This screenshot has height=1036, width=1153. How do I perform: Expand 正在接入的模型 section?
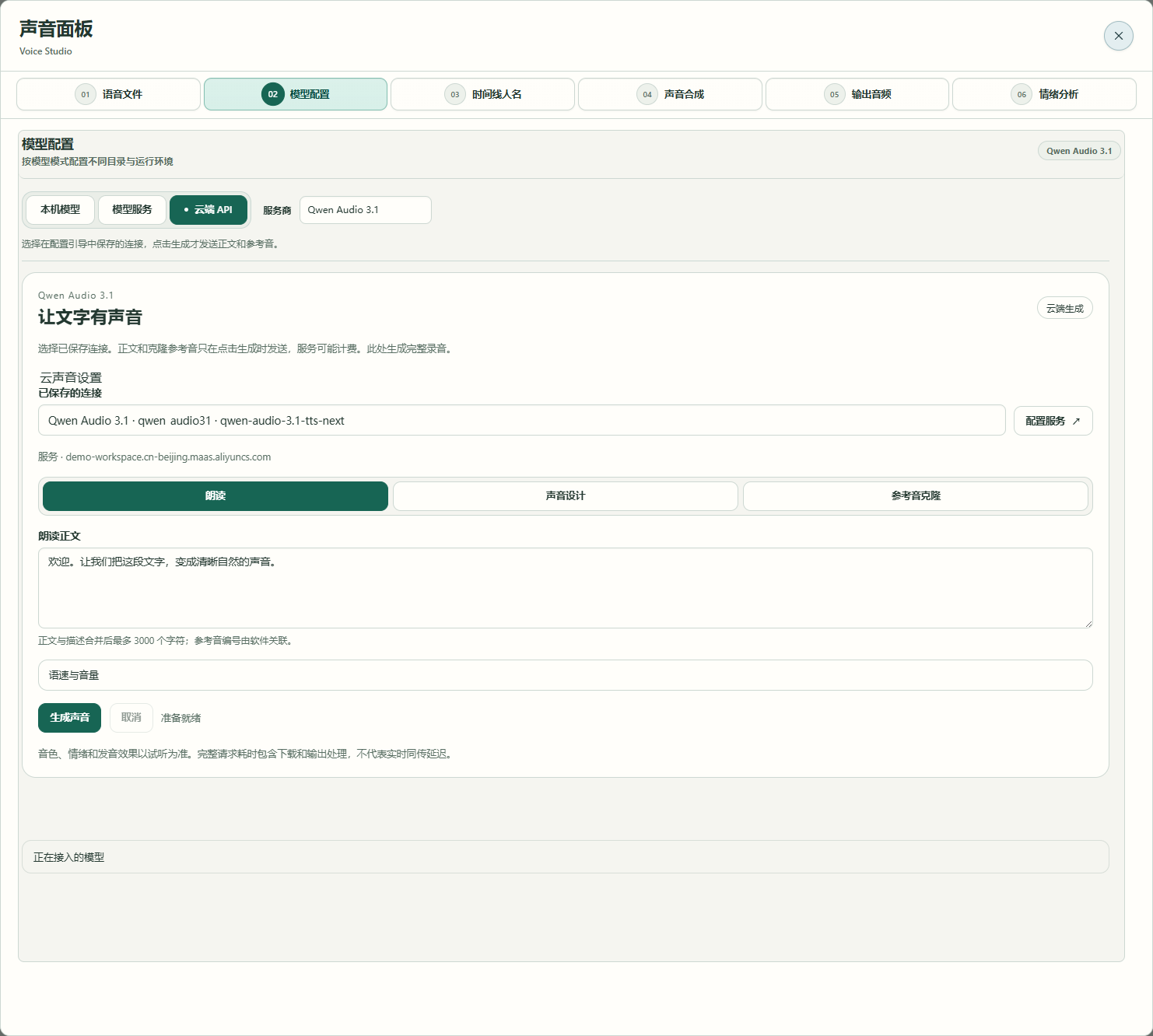pyautogui.click(x=566, y=857)
